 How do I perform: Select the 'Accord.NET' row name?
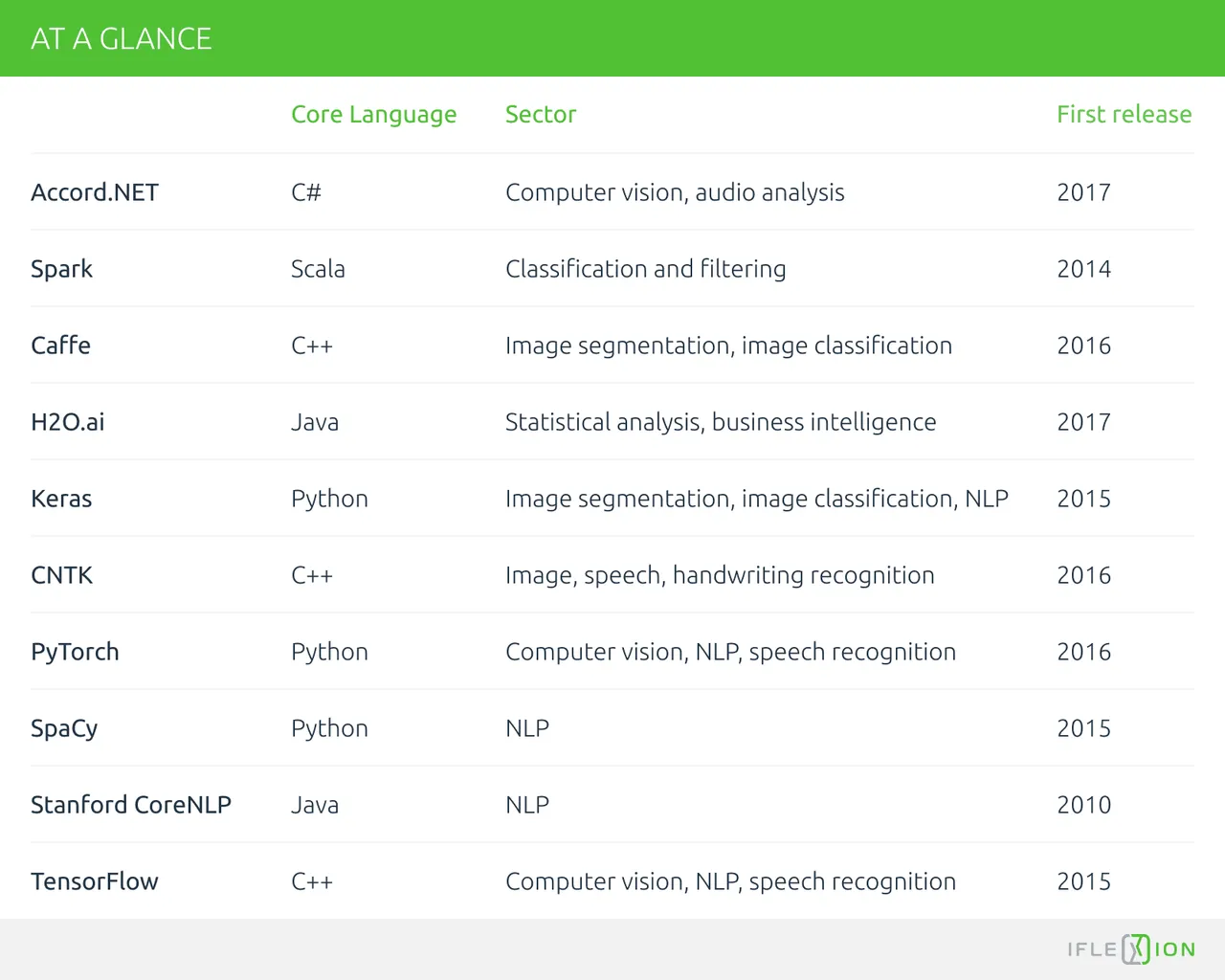[95, 192]
